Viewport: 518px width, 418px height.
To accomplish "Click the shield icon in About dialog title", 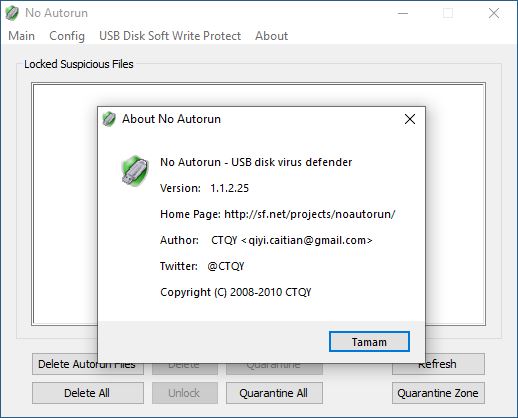I will (x=109, y=119).
